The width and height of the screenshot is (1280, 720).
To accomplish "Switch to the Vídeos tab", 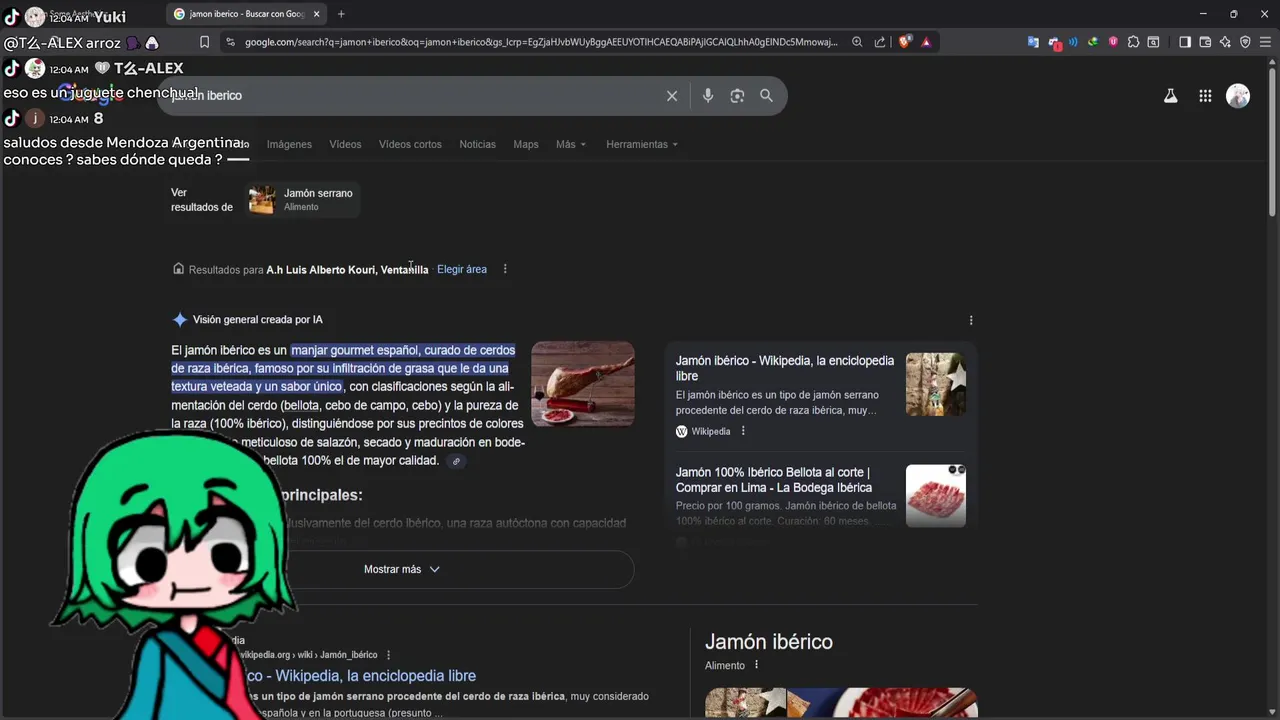I will point(345,144).
